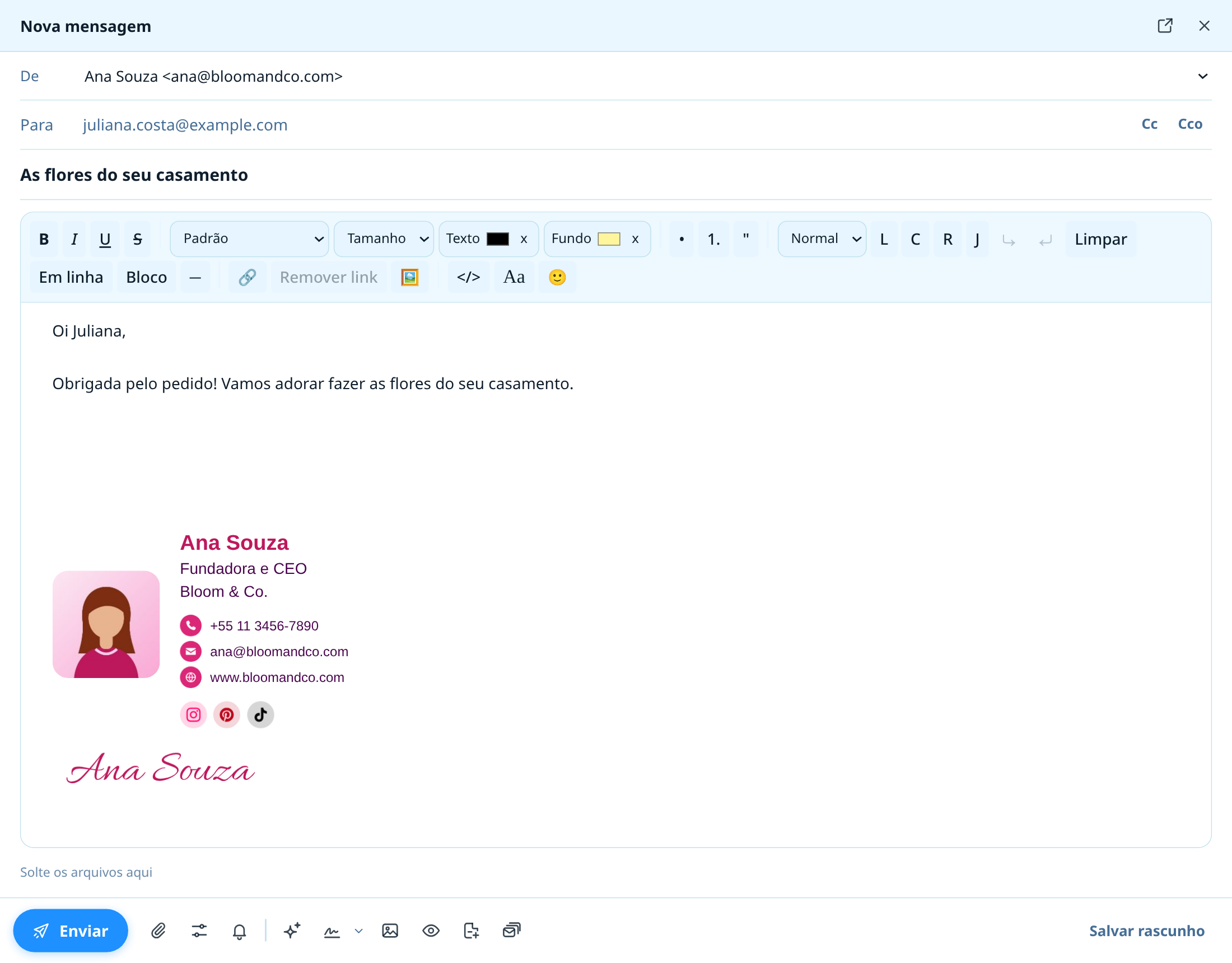The height and width of the screenshot is (963, 1232).
Task: Expand the De sender dropdown
Action: tap(1203, 76)
